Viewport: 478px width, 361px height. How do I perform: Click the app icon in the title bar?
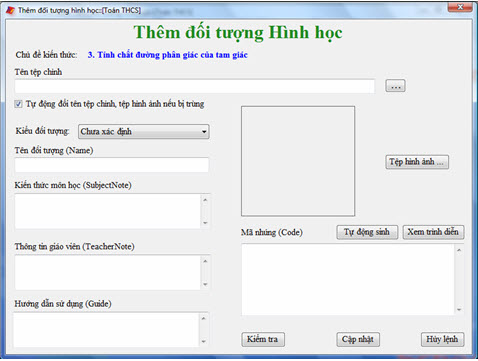coord(10,10)
